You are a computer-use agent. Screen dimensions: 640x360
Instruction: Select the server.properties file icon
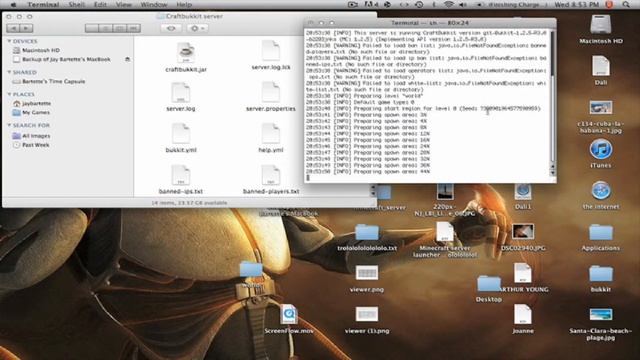271,93
